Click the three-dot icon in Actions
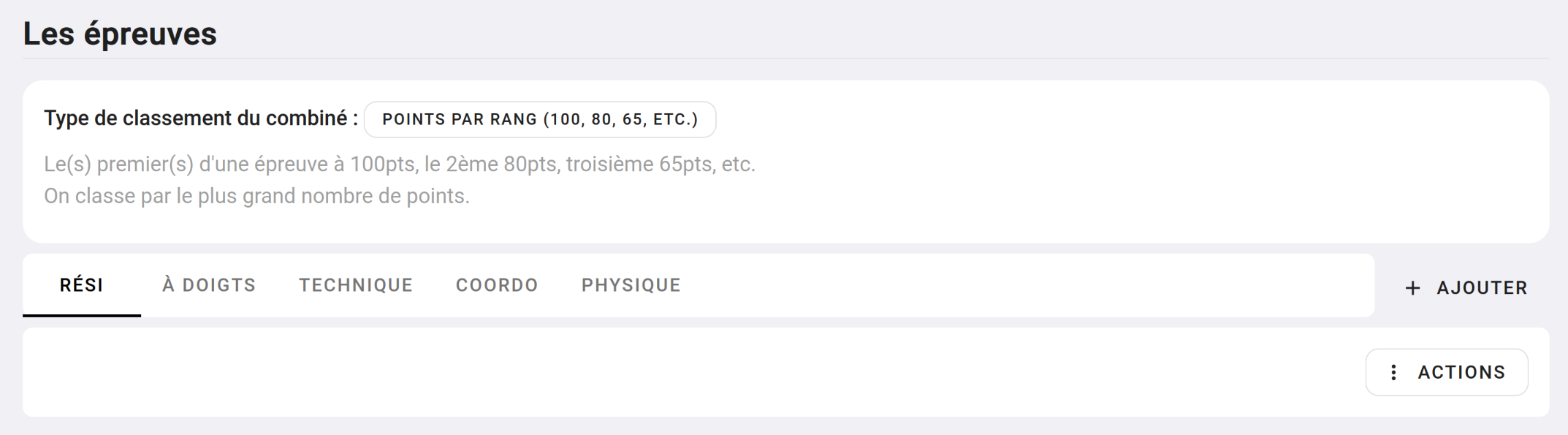Image resolution: width=1568 pixels, height=435 pixels. tap(1393, 372)
